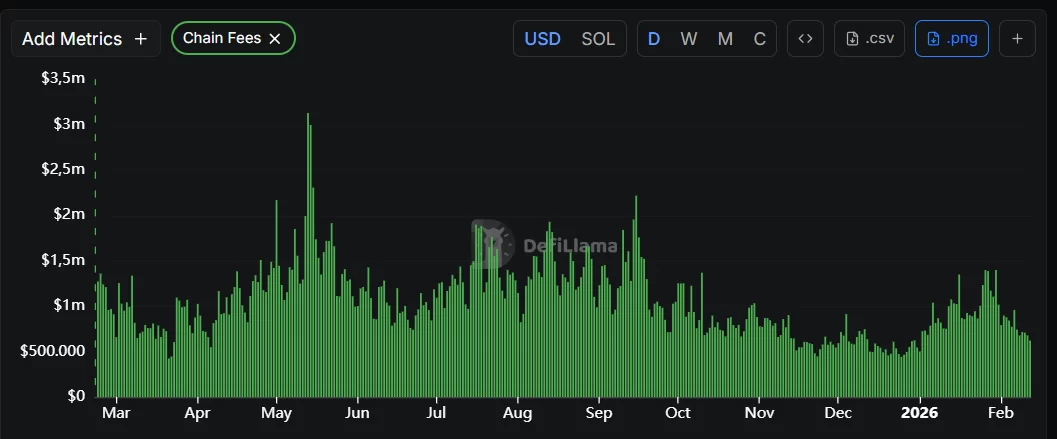Click the file icon in the .csv button
The image size is (1057, 439).
852,39
